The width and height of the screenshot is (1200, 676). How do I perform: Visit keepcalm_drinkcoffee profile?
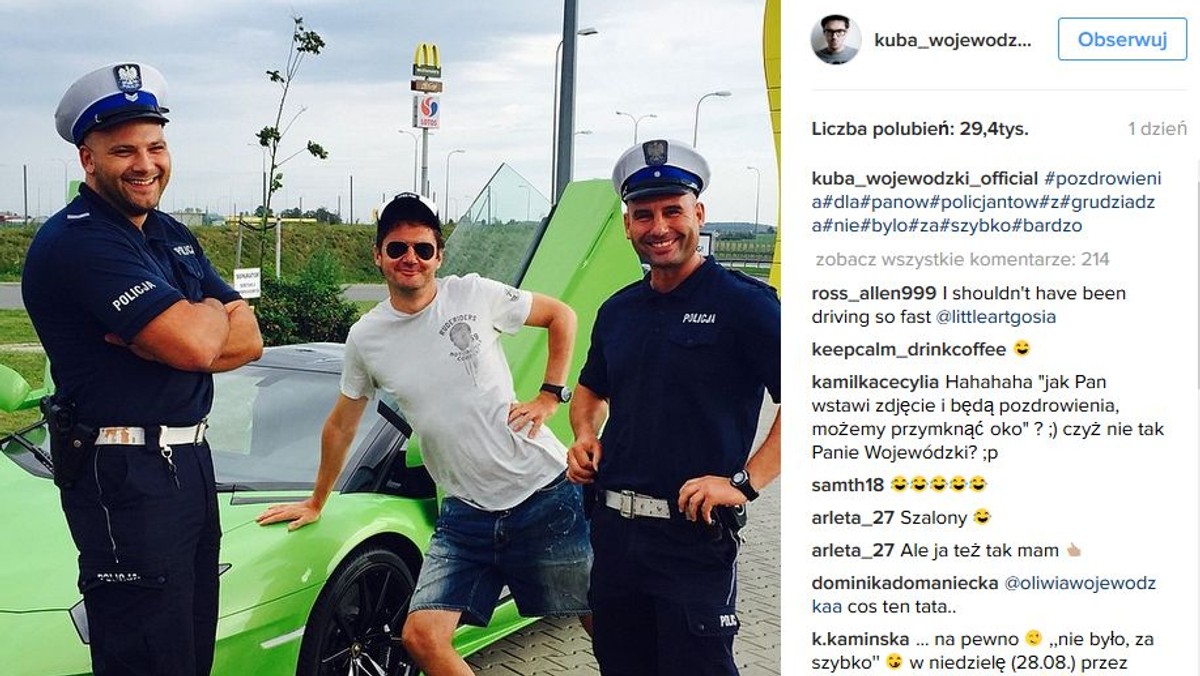click(x=909, y=349)
